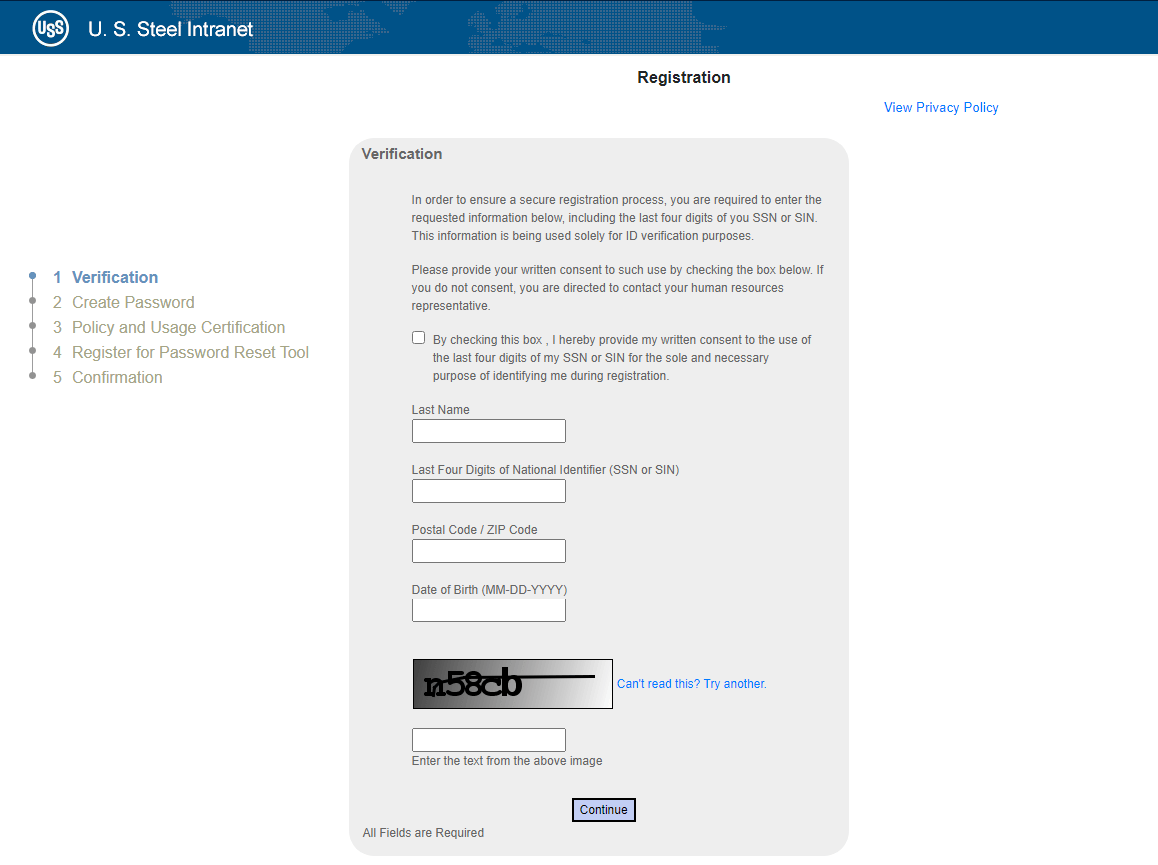Click the Registration heading
The width and height of the screenshot is (1158, 865).
pos(684,78)
